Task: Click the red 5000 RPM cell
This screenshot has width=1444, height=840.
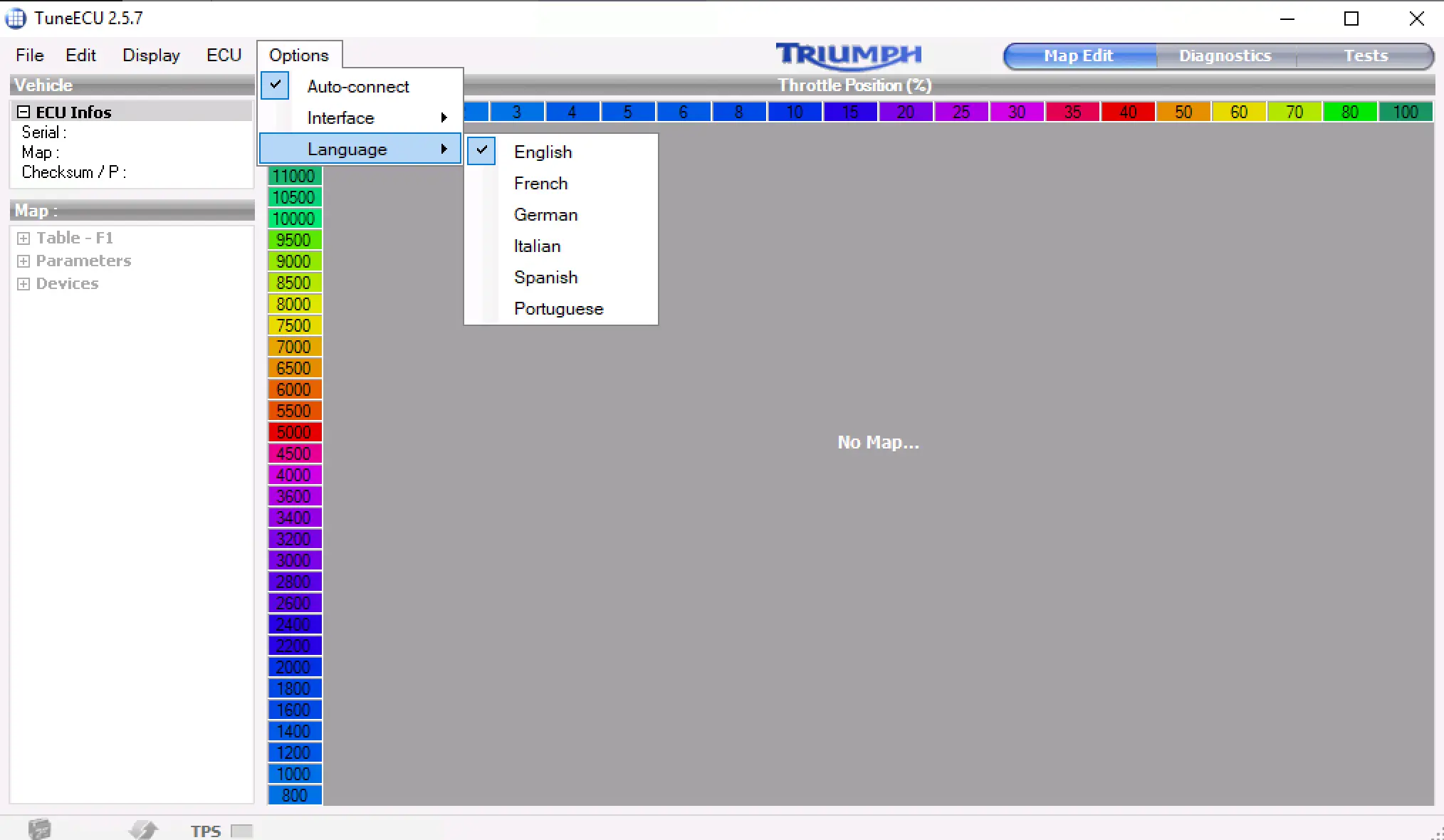Action: (x=294, y=431)
